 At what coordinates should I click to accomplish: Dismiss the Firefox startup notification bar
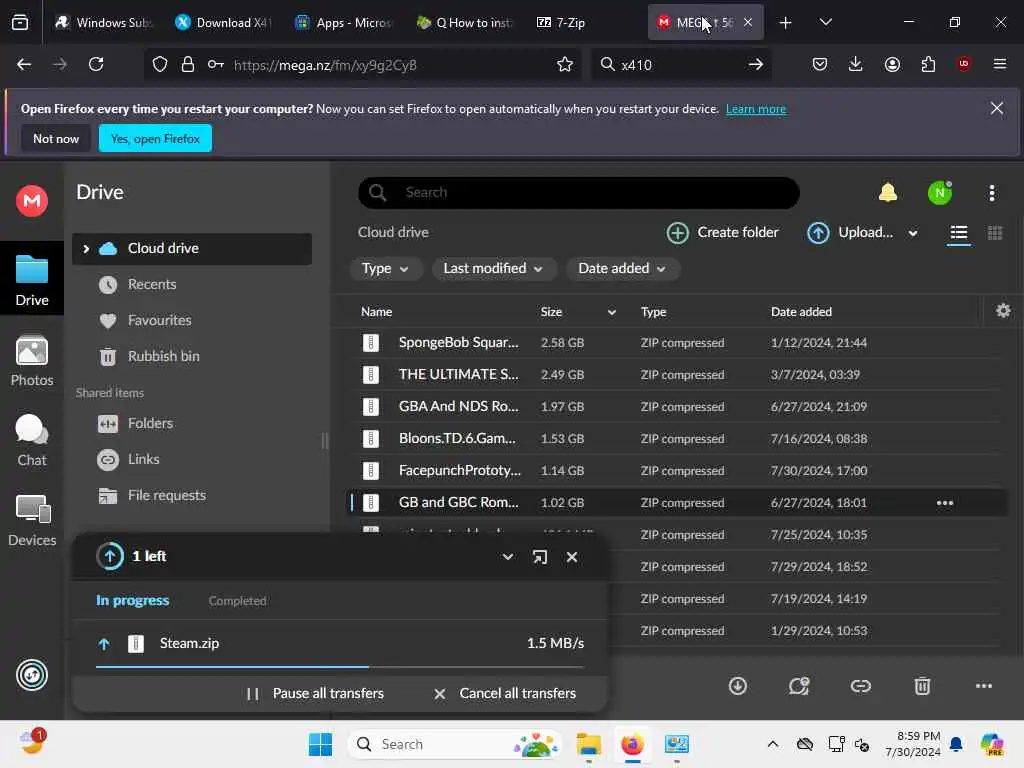click(996, 108)
